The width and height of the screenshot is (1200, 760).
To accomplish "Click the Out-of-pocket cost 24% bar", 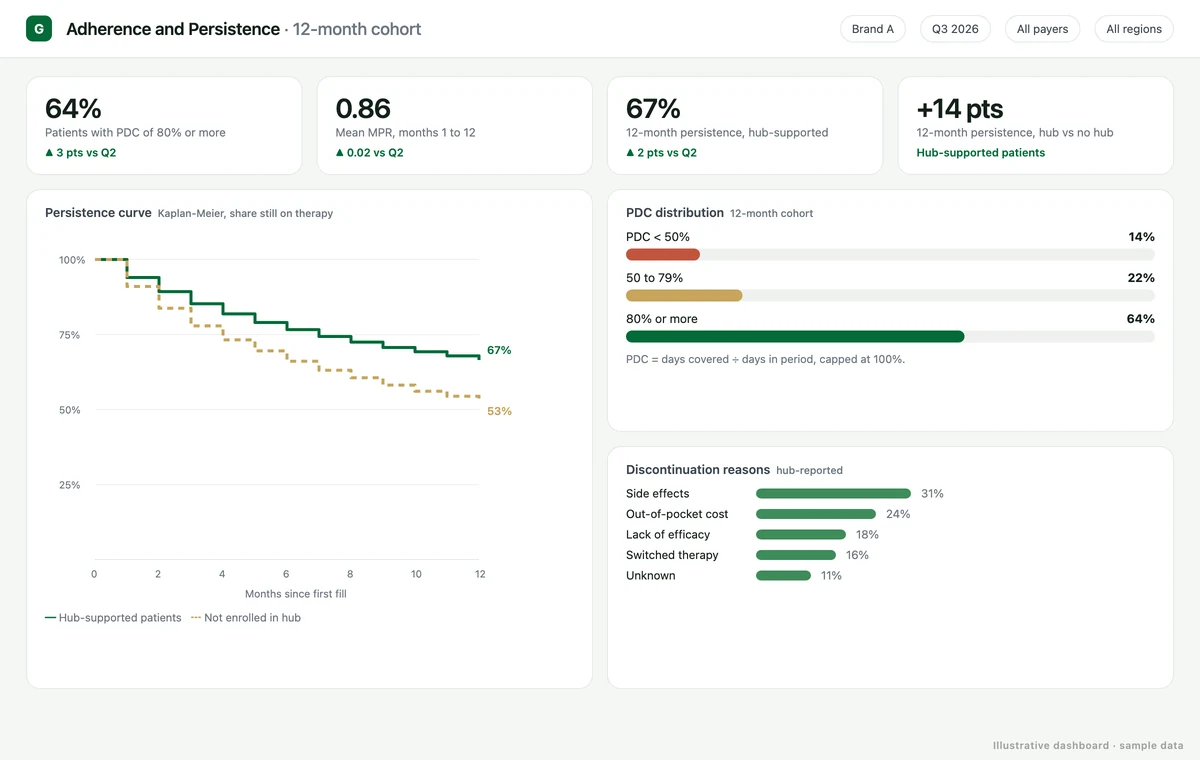I will click(816, 514).
